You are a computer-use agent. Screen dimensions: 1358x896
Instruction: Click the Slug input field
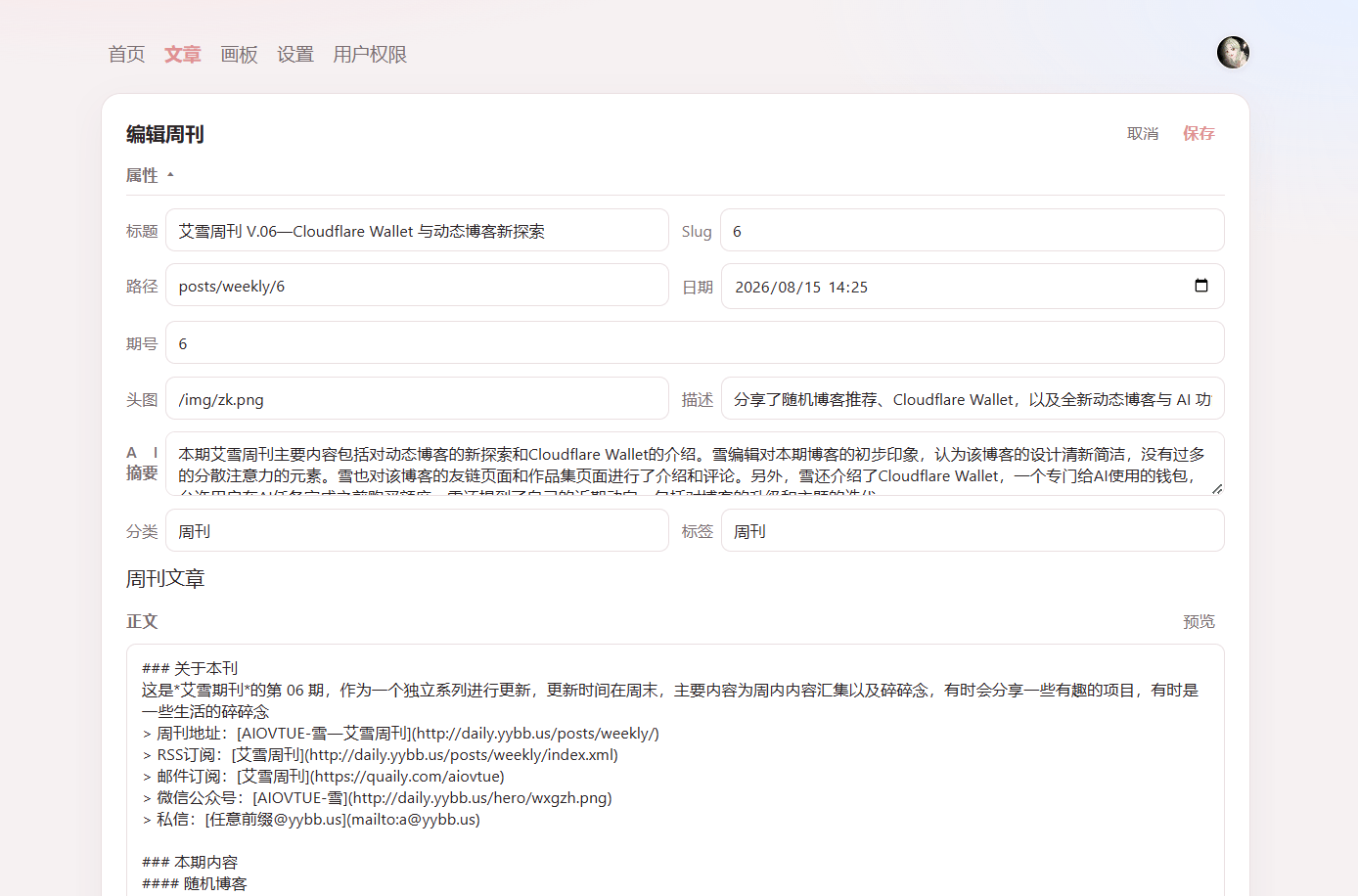point(973,231)
